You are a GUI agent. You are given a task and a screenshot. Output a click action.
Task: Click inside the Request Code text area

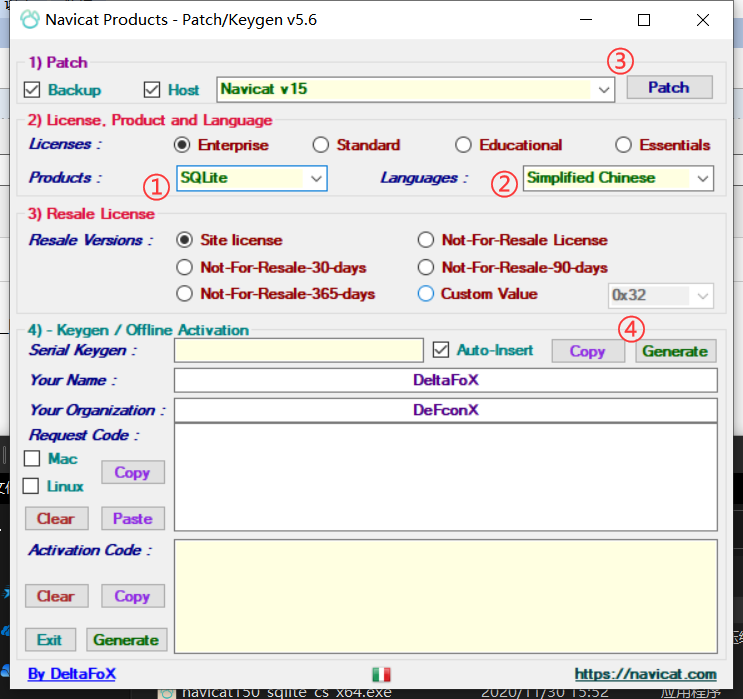(445, 477)
